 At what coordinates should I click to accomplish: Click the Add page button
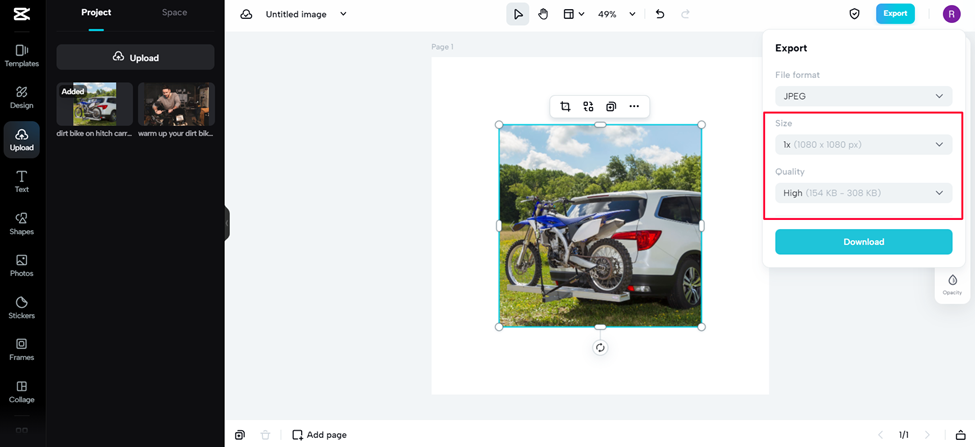320,435
